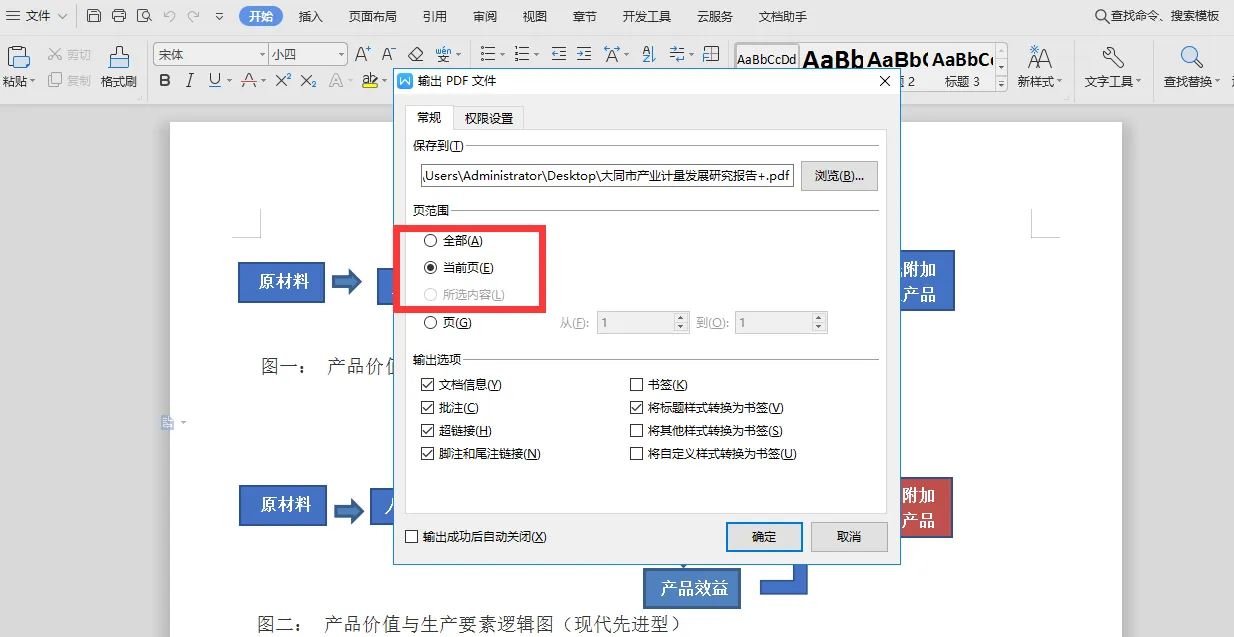1234x637 pixels.
Task: Click the New Style (新样式) icon
Action: click(x=1040, y=57)
